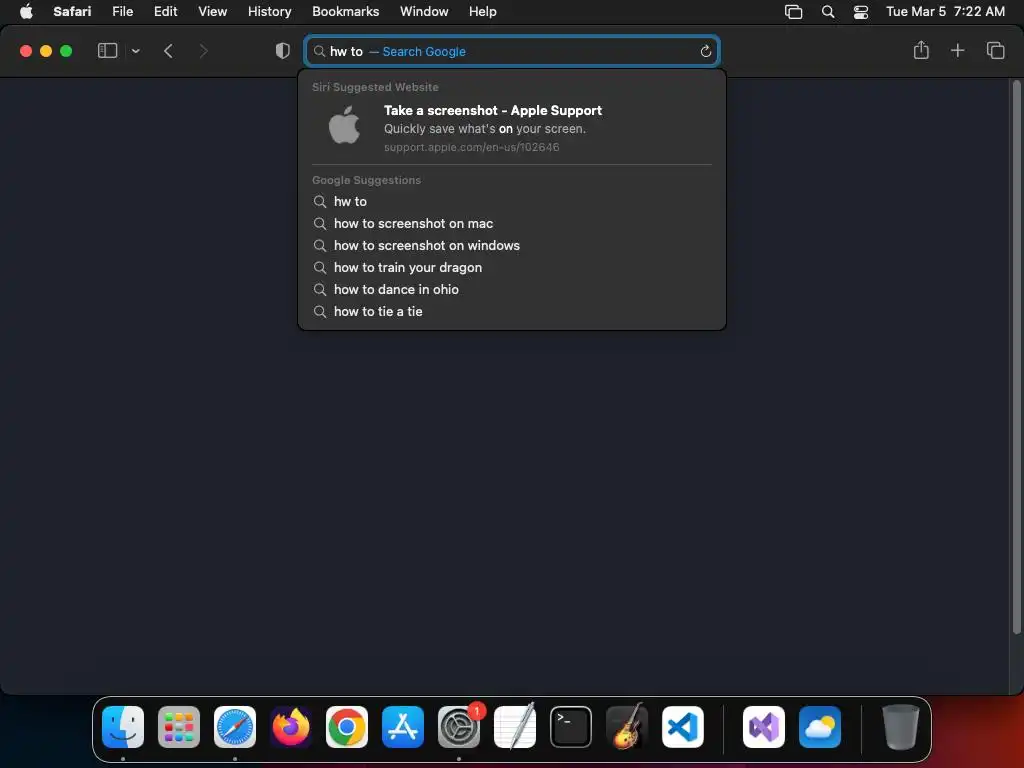Screen dimensions: 1024x768
Task: Open the weather cloud app in Dock
Action: pos(820,727)
